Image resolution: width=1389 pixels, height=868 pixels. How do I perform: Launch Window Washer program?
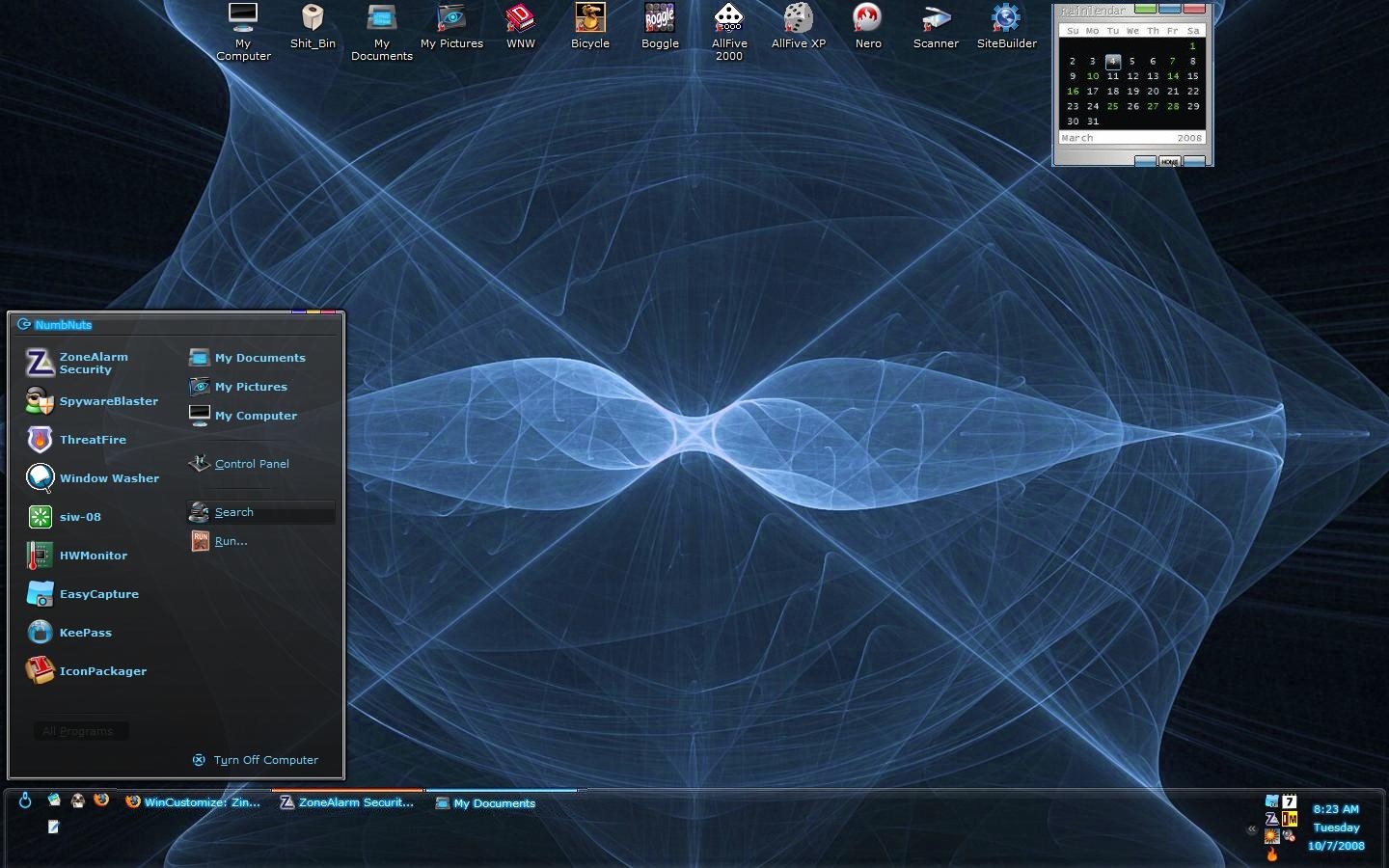92,478
